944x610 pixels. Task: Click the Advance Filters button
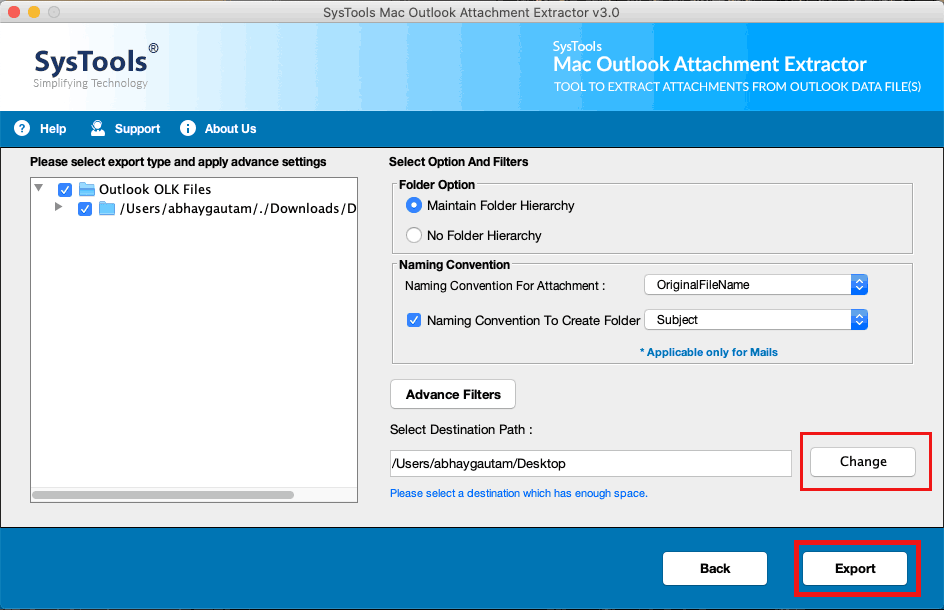[453, 394]
